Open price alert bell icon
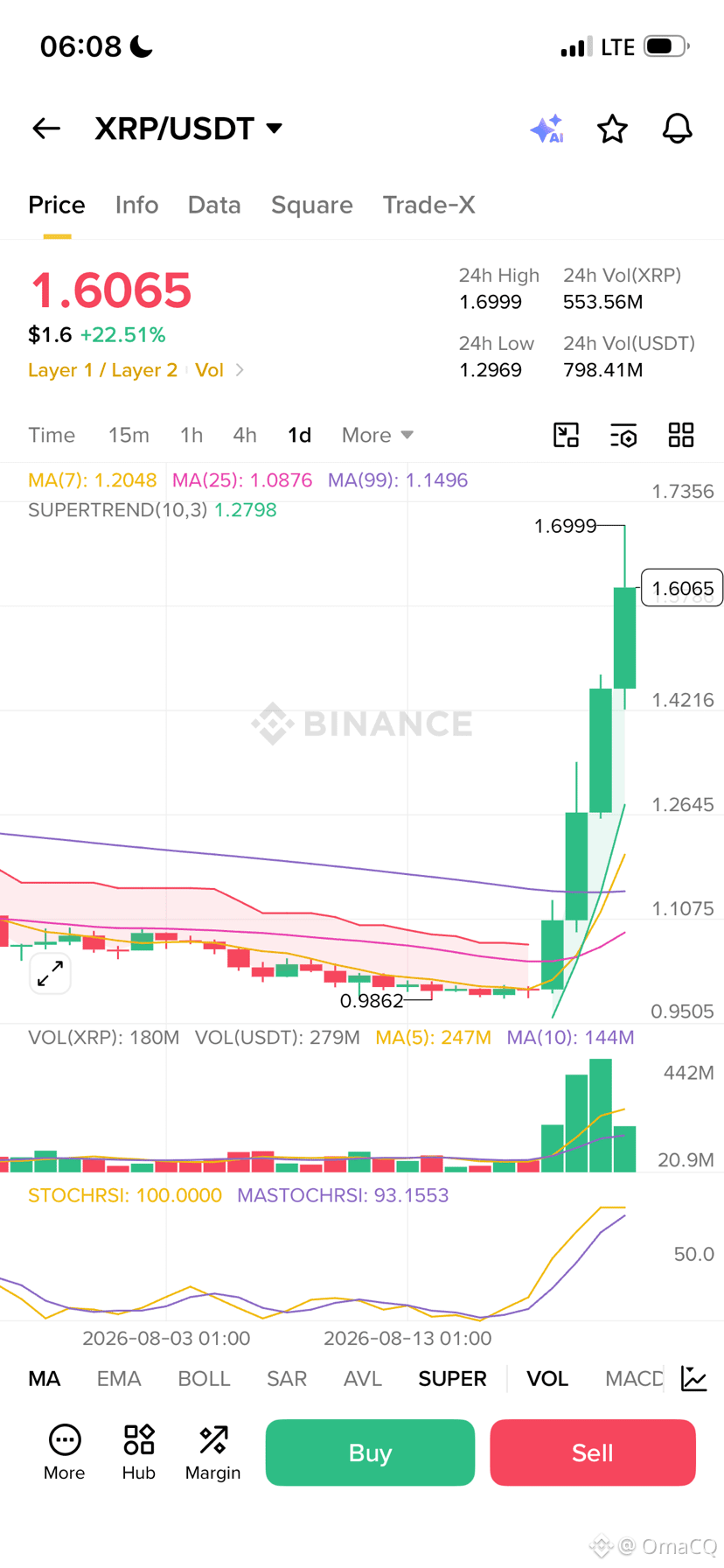Image resolution: width=724 pixels, height=1568 pixels. point(677,129)
